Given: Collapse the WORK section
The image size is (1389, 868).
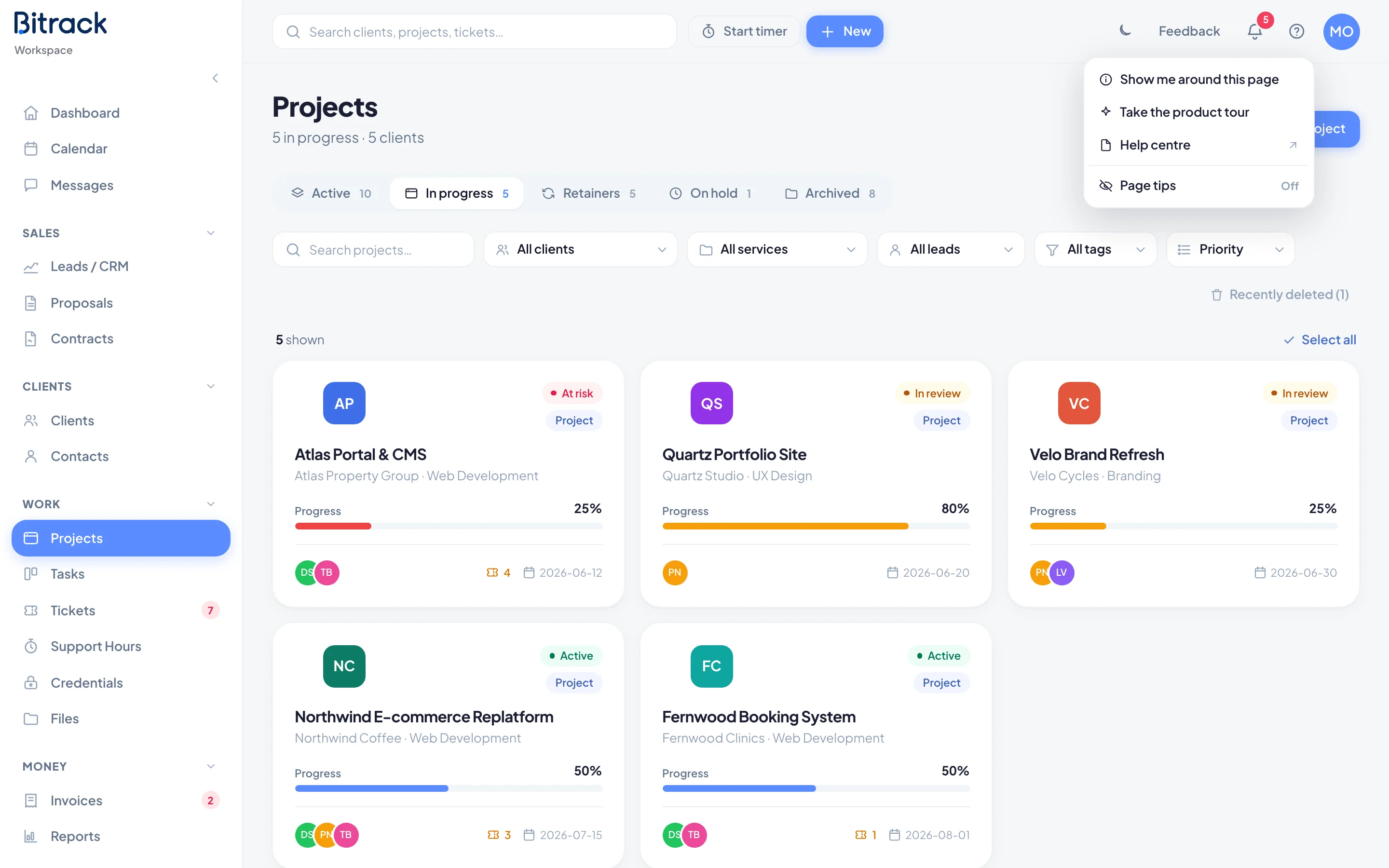Looking at the screenshot, I should (210, 504).
